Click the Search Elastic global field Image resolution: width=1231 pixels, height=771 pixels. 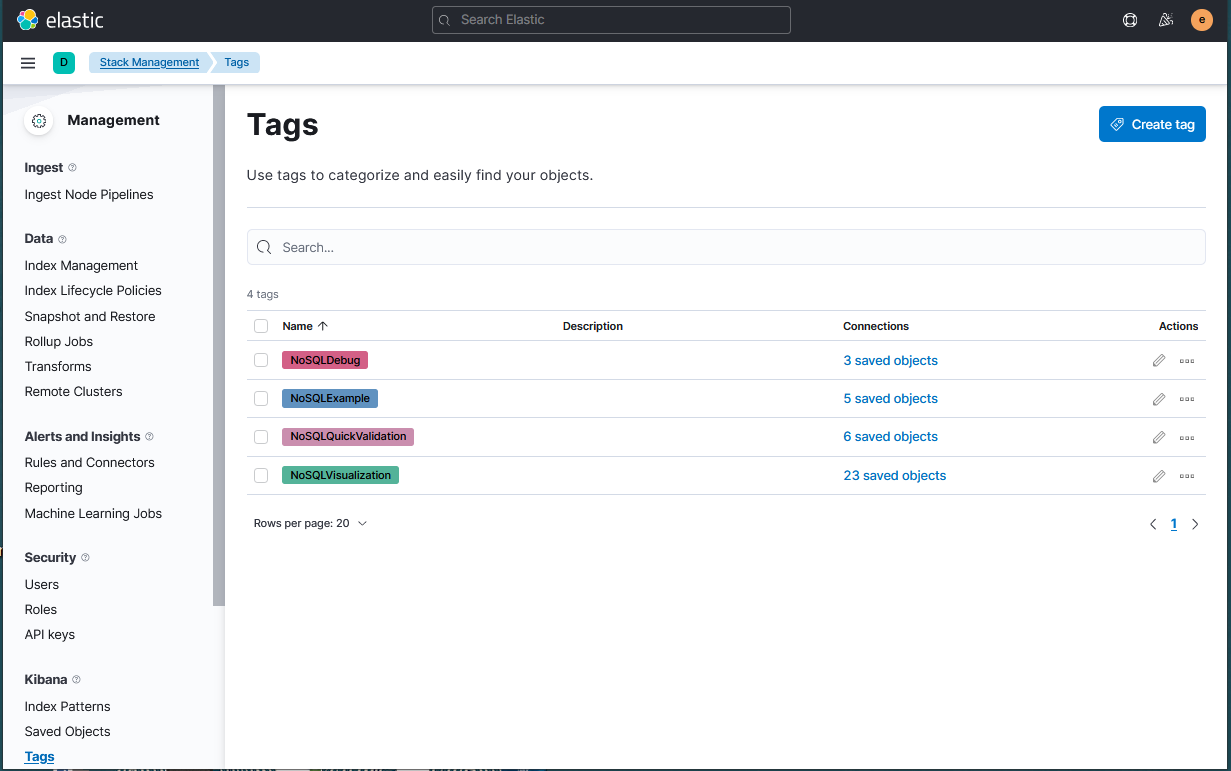point(611,20)
